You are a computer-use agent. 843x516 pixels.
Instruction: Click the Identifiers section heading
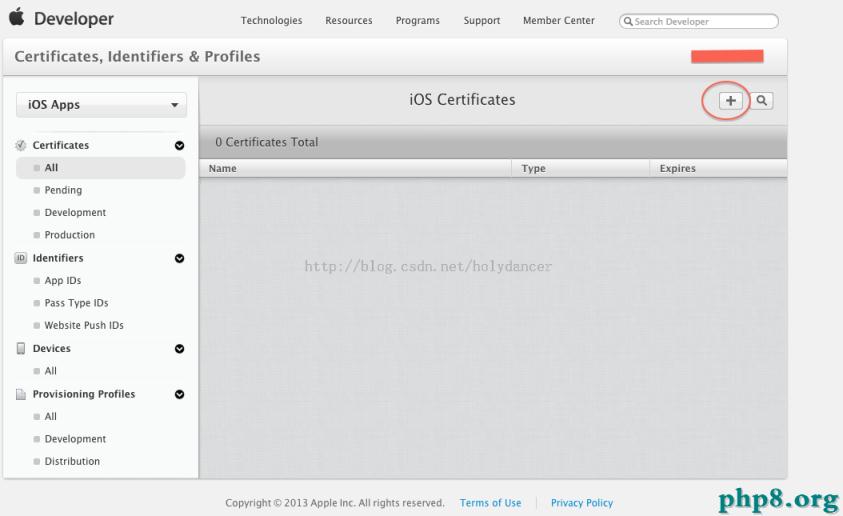[x=58, y=258]
